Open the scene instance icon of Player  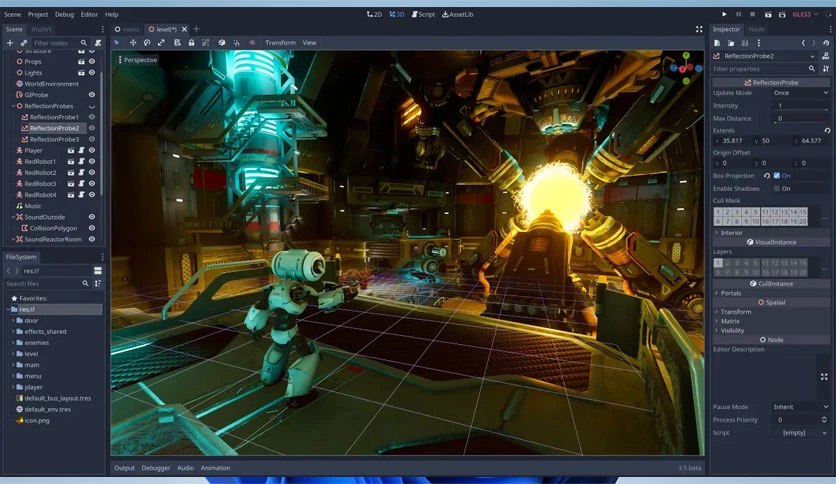(70, 151)
